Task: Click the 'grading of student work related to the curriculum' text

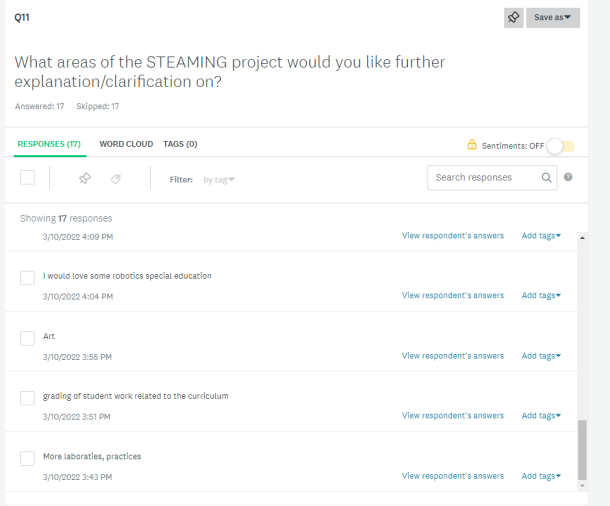Action: [x=135, y=396]
